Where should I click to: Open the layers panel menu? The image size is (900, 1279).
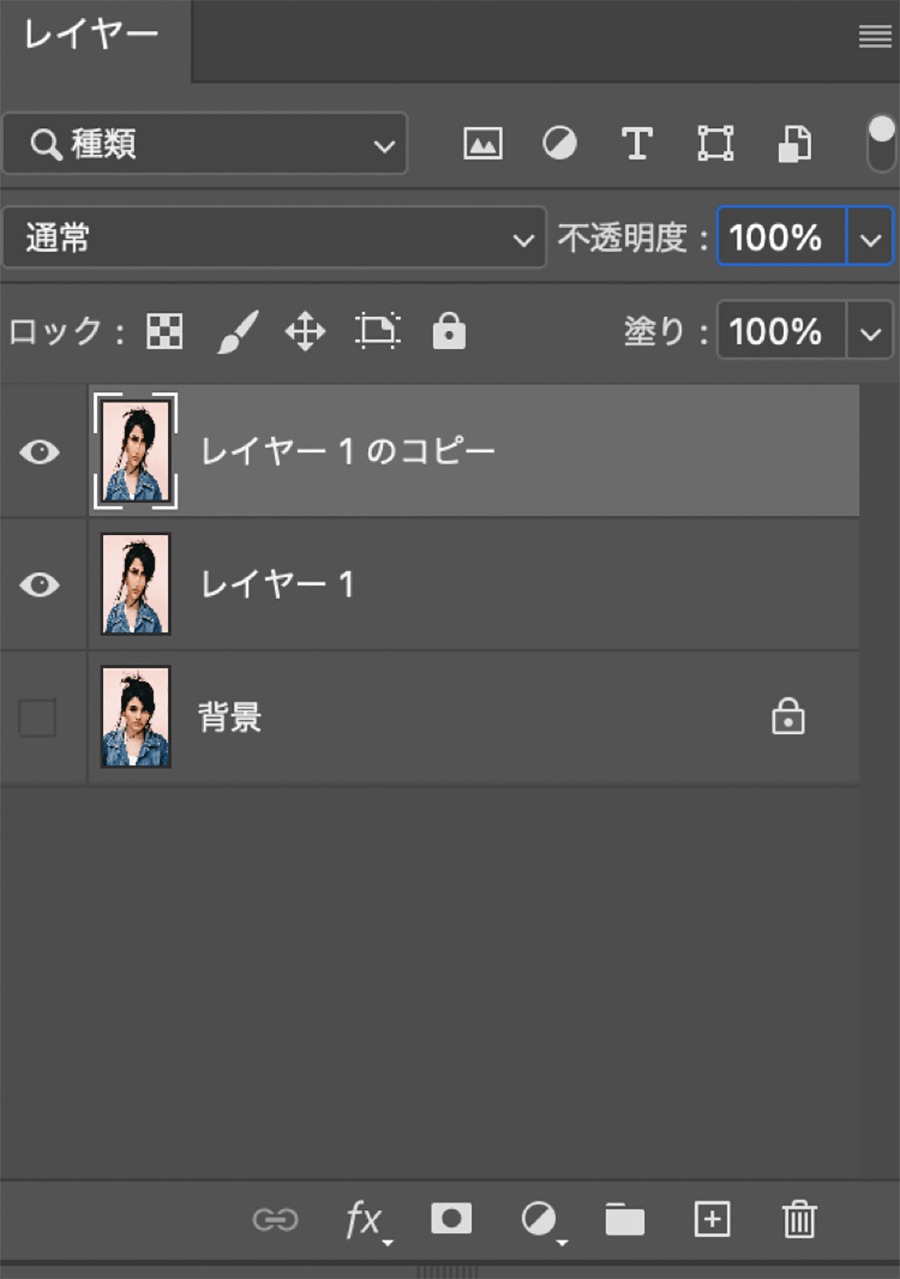[x=875, y=37]
